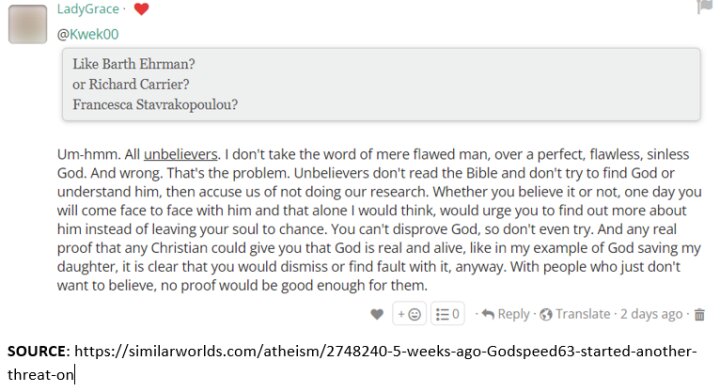
Task: Click the gray heart like icon
Action: [377, 314]
